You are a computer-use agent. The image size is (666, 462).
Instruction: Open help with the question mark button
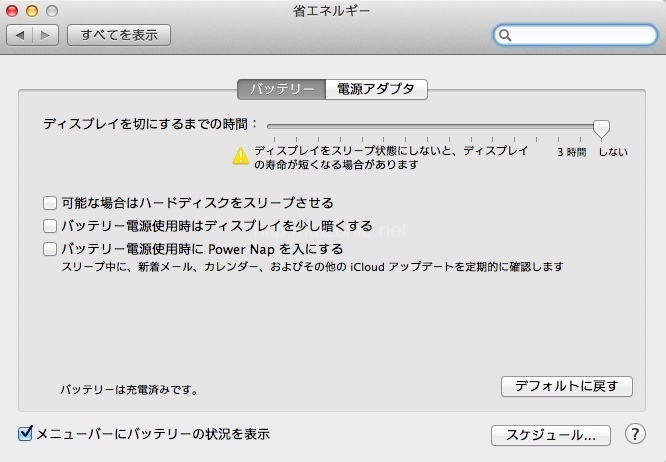coord(635,434)
